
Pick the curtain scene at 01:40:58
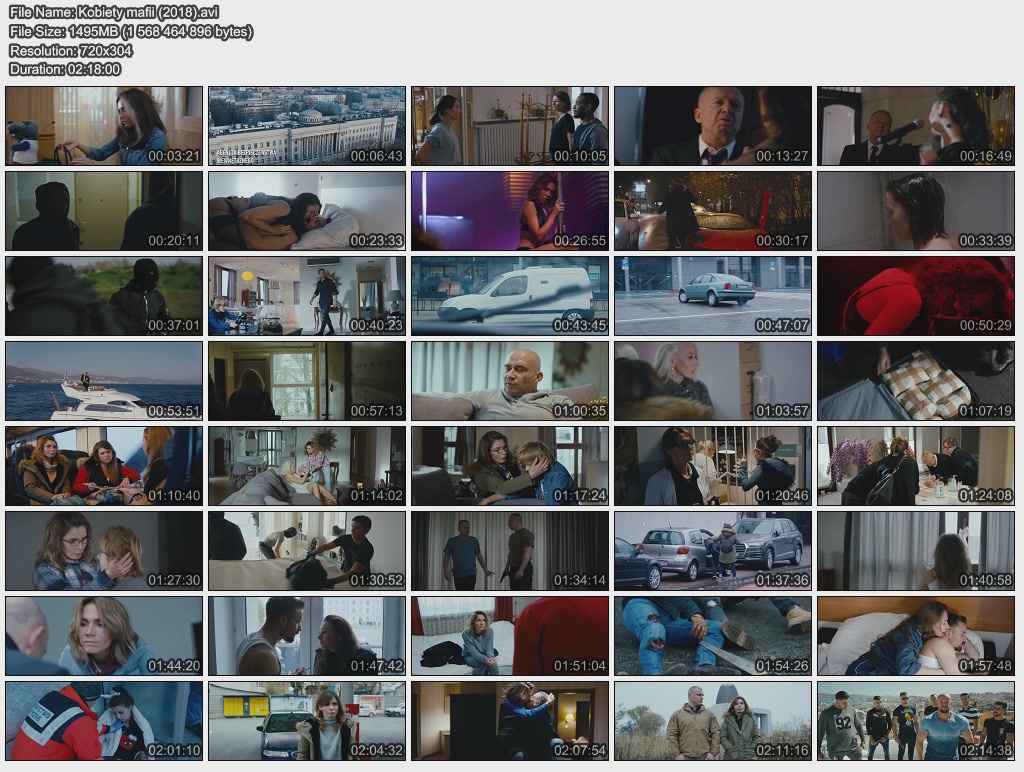tap(916, 551)
